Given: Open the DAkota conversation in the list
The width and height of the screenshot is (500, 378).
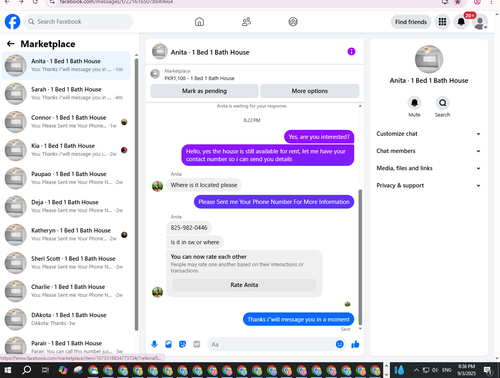Looking at the screenshot, I should click(x=66, y=319).
